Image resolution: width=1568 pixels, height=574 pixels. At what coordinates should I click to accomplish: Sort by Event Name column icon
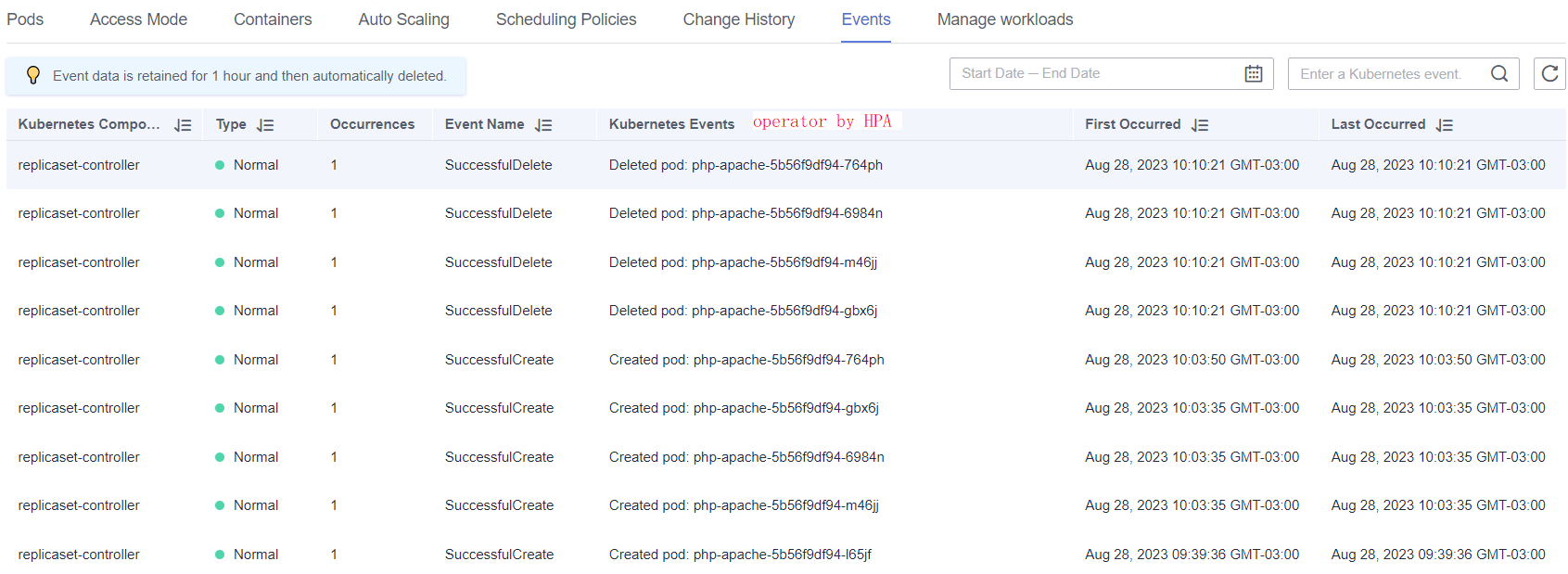[x=543, y=125]
